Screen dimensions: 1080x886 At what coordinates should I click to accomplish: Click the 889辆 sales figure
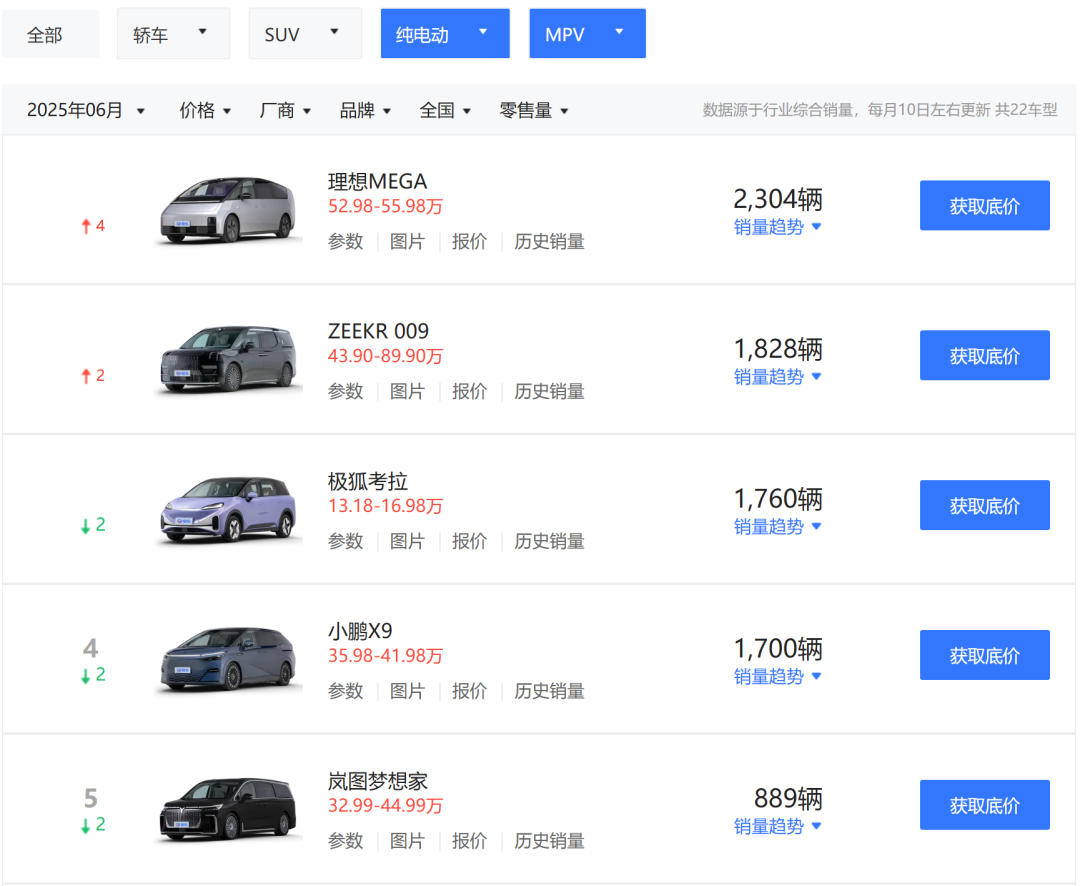(x=788, y=799)
